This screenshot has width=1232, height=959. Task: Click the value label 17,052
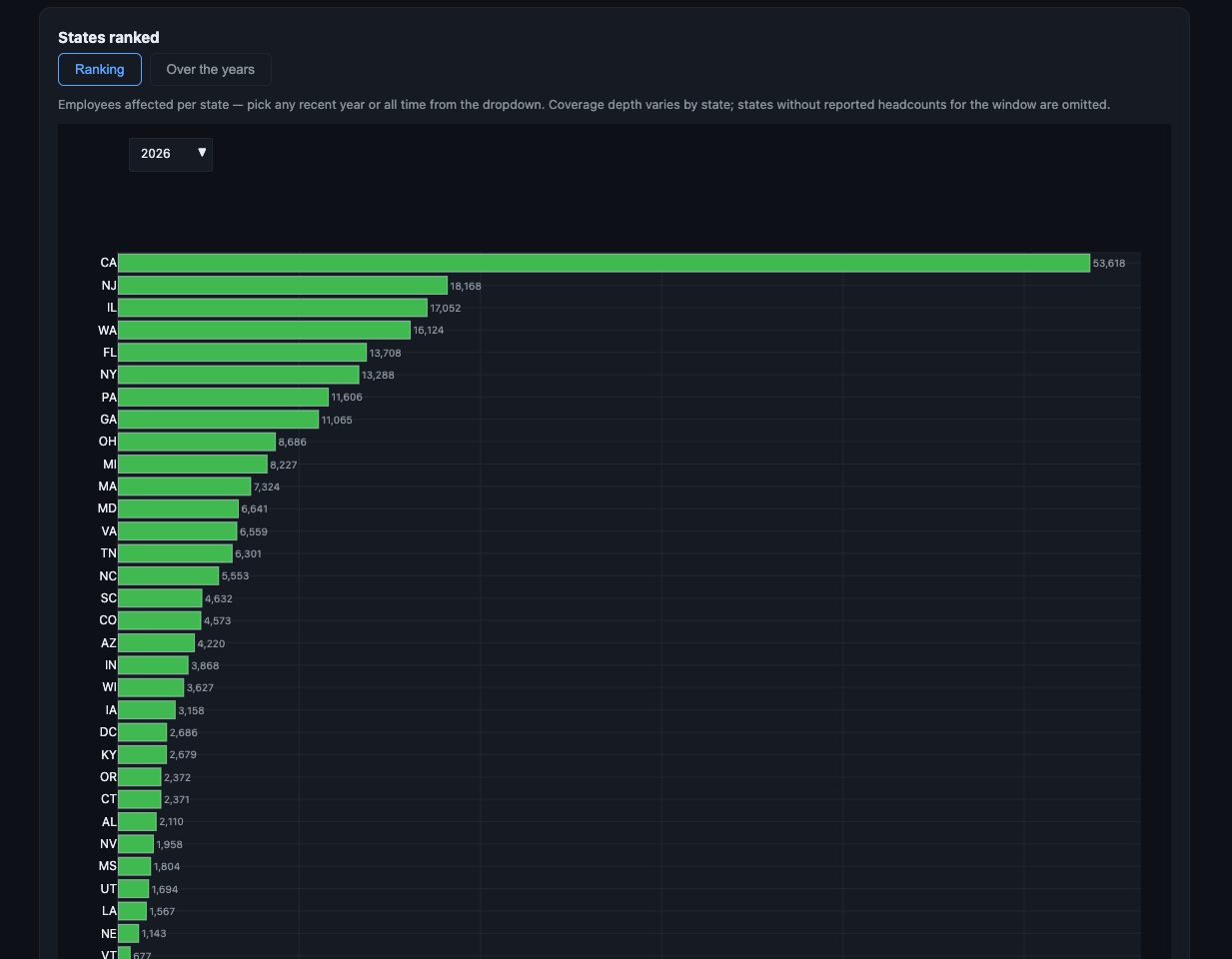click(x=446, y=309)
